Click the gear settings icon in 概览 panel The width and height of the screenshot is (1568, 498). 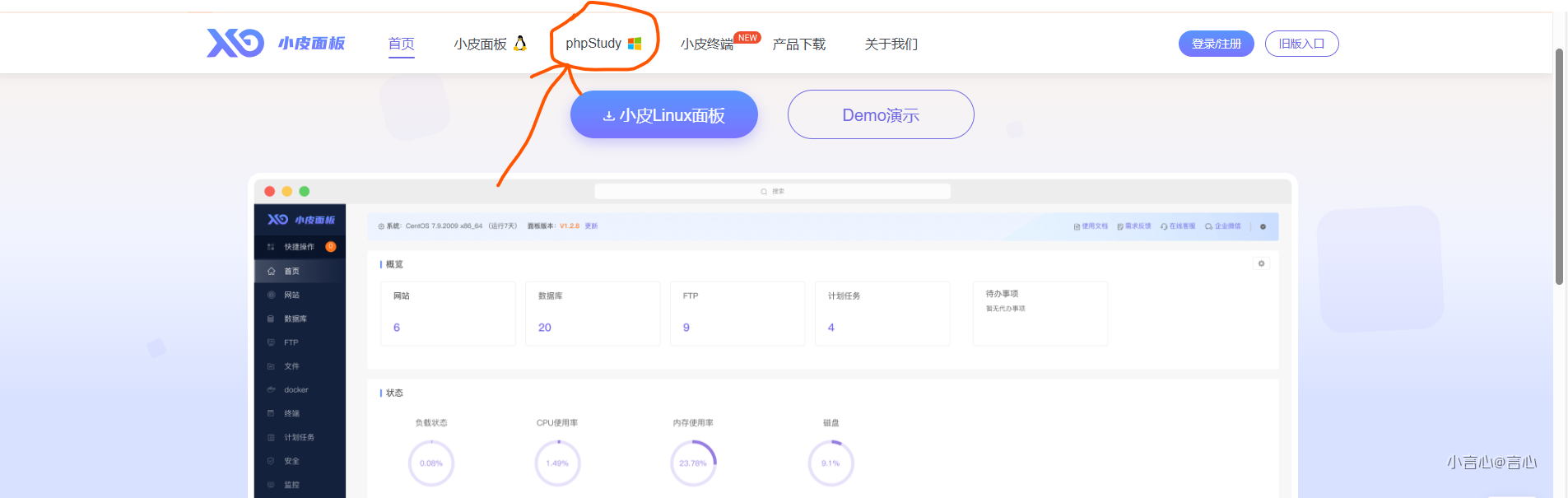click(1261, 263)
